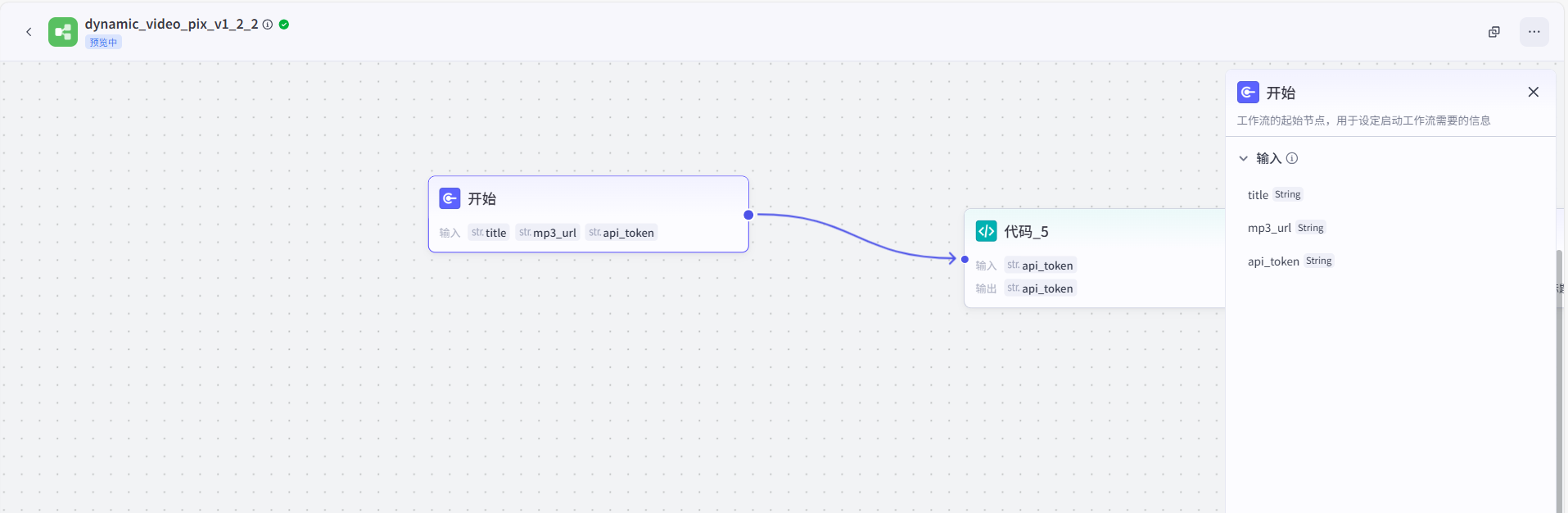
Task: Click the back arrow in the header
Action: point(29,32)
